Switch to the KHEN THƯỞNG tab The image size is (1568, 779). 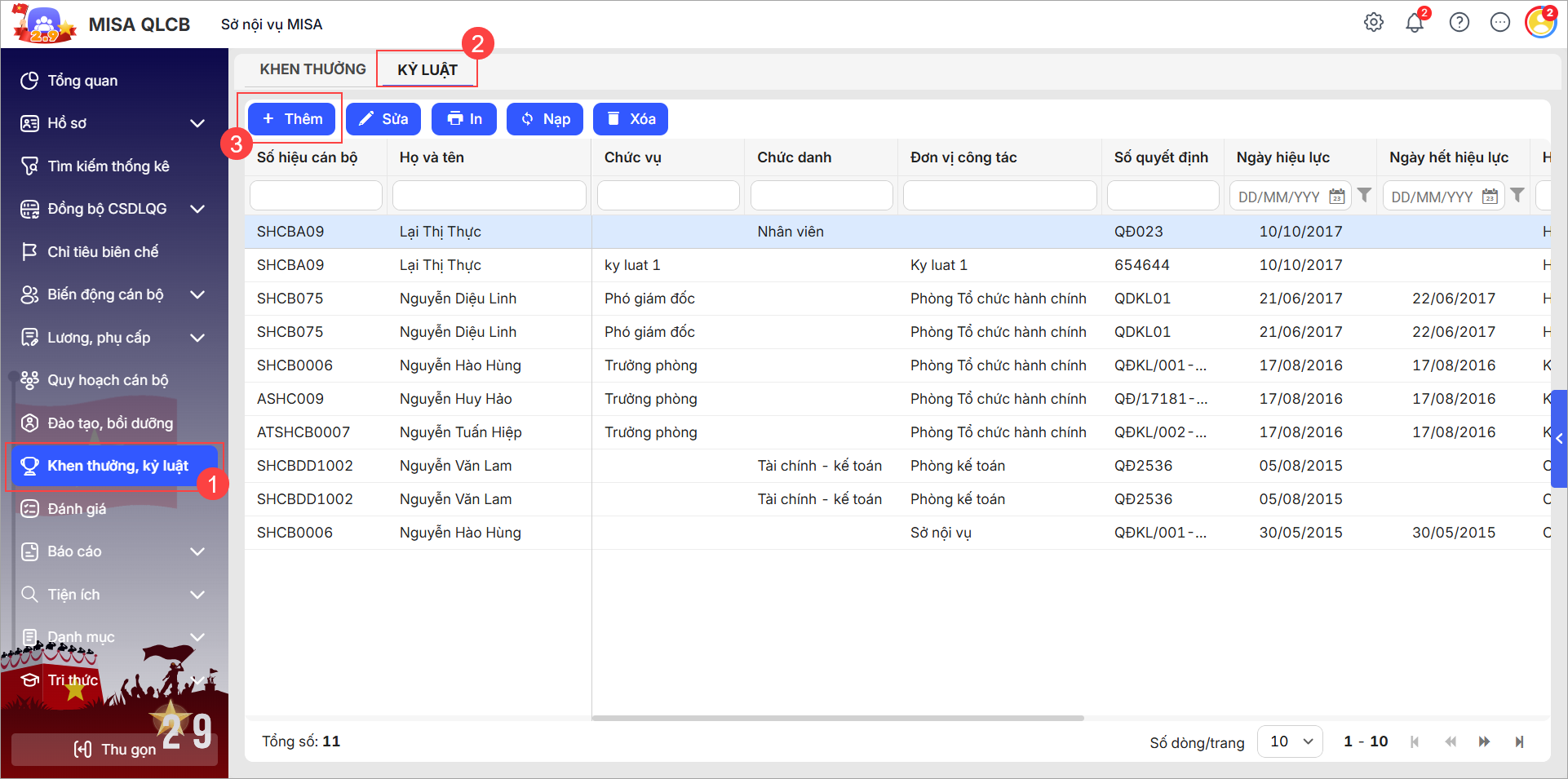click(x=312, y=69)
